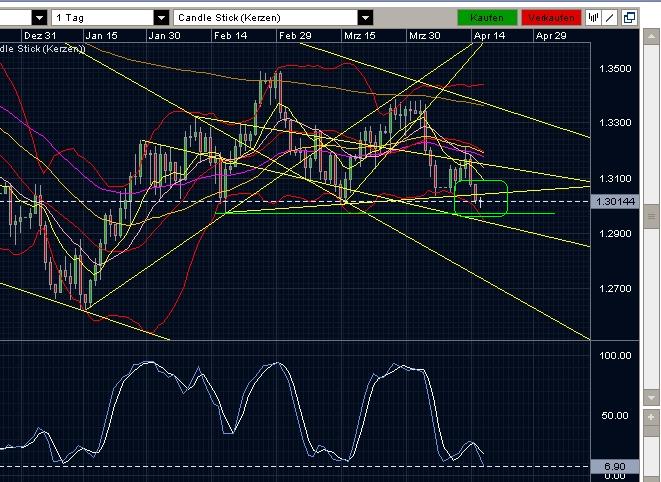Click the 1.3300 price axis label
The height and width of the screenshot is (482, 661).
coord(615,123)
